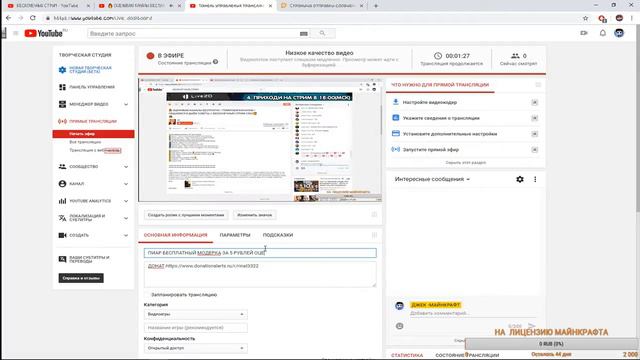Click the donation goal progress bar

coord(551,344)
